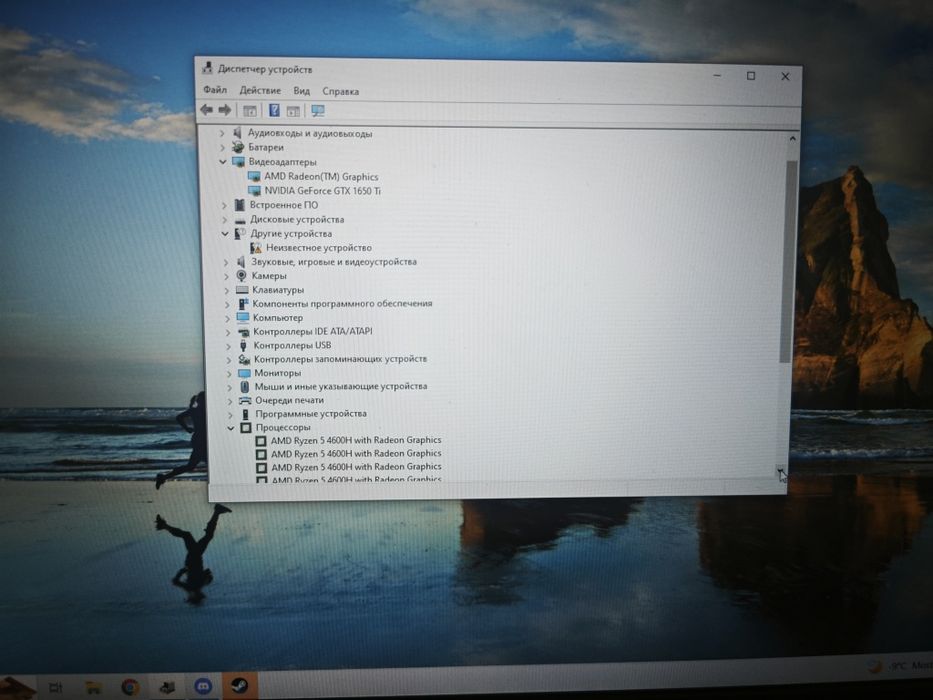
Task: Collapse the Процессоры node
Action: [x=231, y=427]
